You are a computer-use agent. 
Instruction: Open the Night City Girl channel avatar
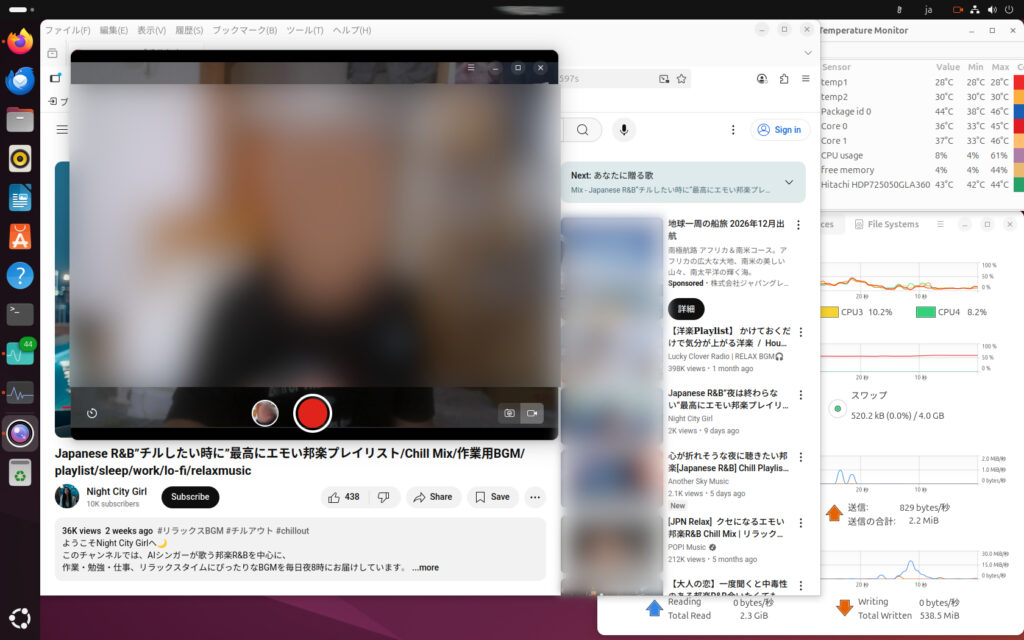click(x=67, y=497)
